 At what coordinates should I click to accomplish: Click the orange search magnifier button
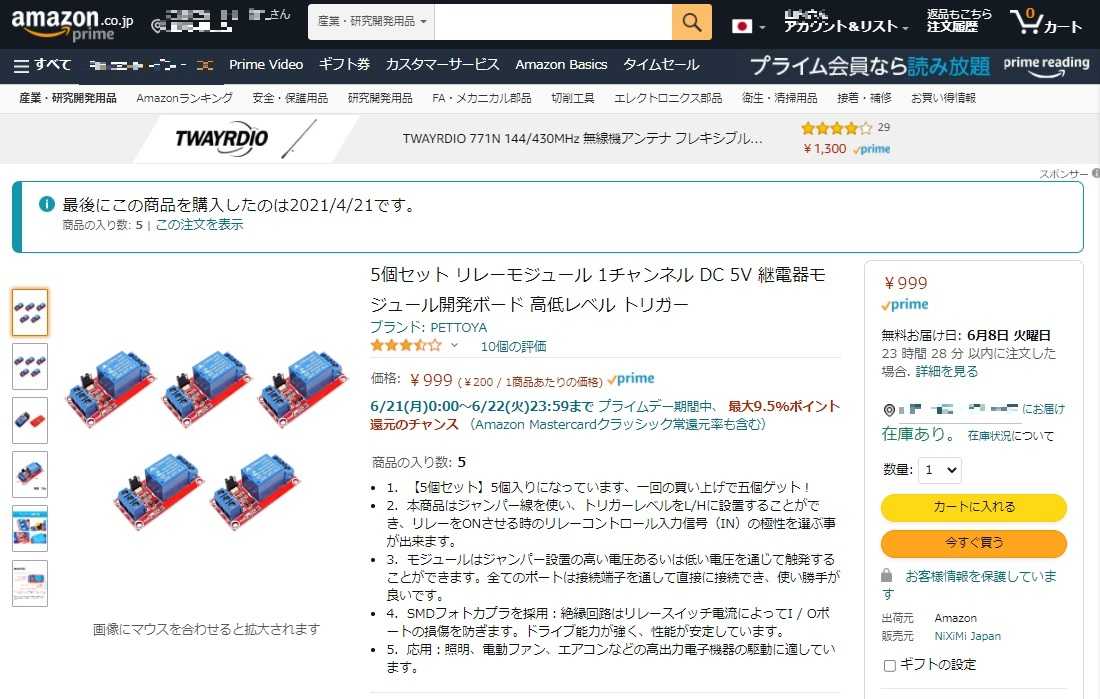coord(691,22)
